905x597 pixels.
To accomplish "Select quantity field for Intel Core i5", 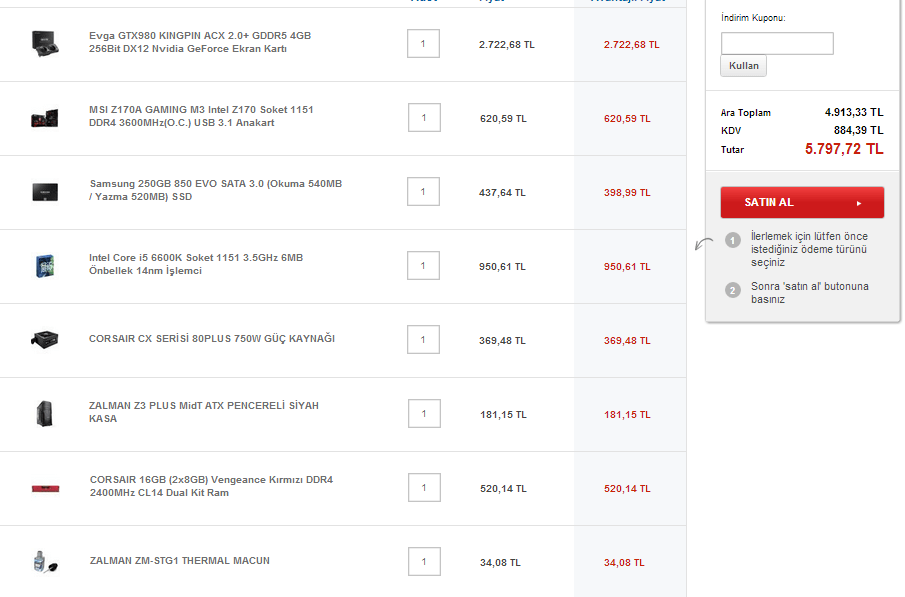I will (424, 266).
